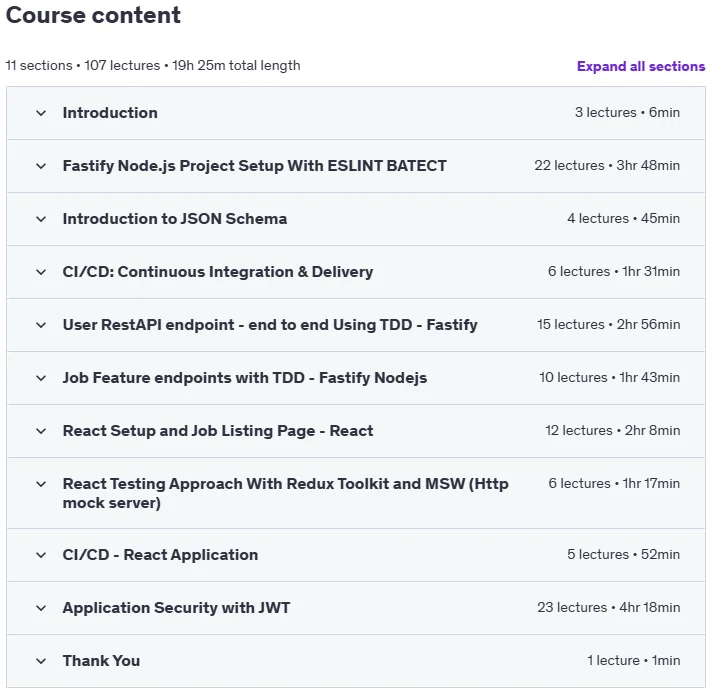Expand Application Security with JWT chevron
The width and height of the screenshot is (711, 697).
[x=41, y=608]
